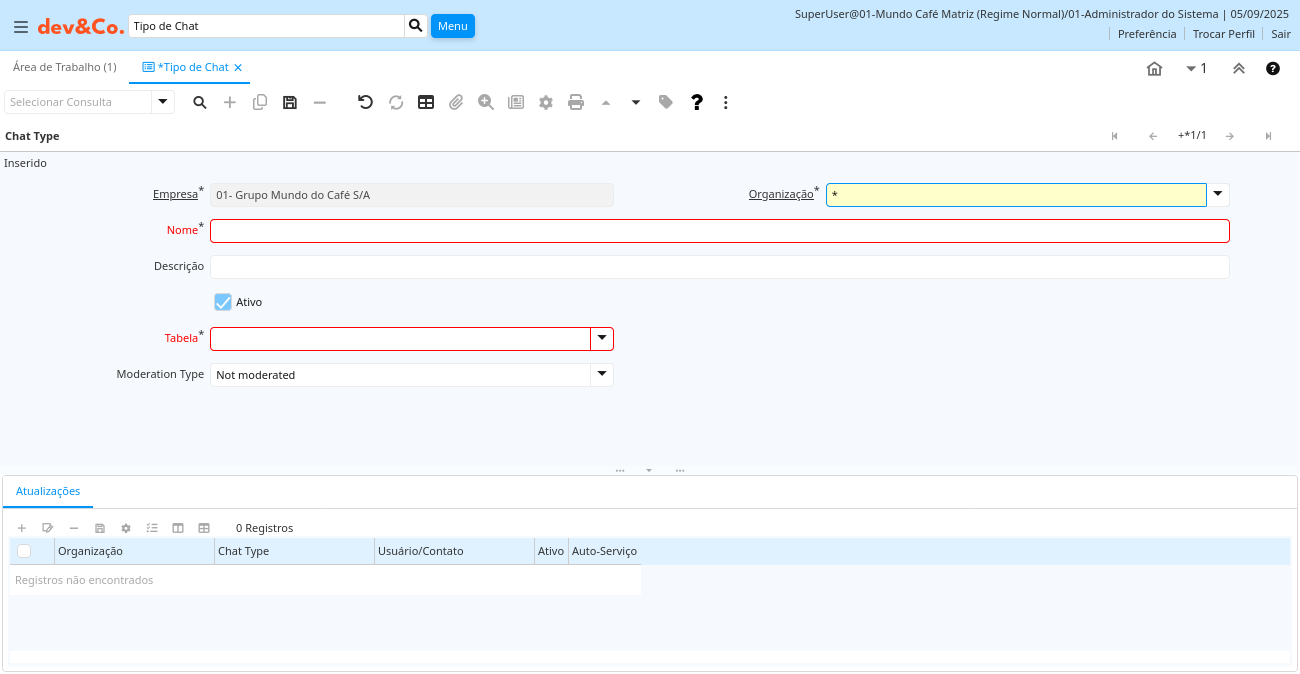Screen dimensions: 1300x674
Task: Switch to the Área de Trabalho tab
Action: tap(65, 67)
